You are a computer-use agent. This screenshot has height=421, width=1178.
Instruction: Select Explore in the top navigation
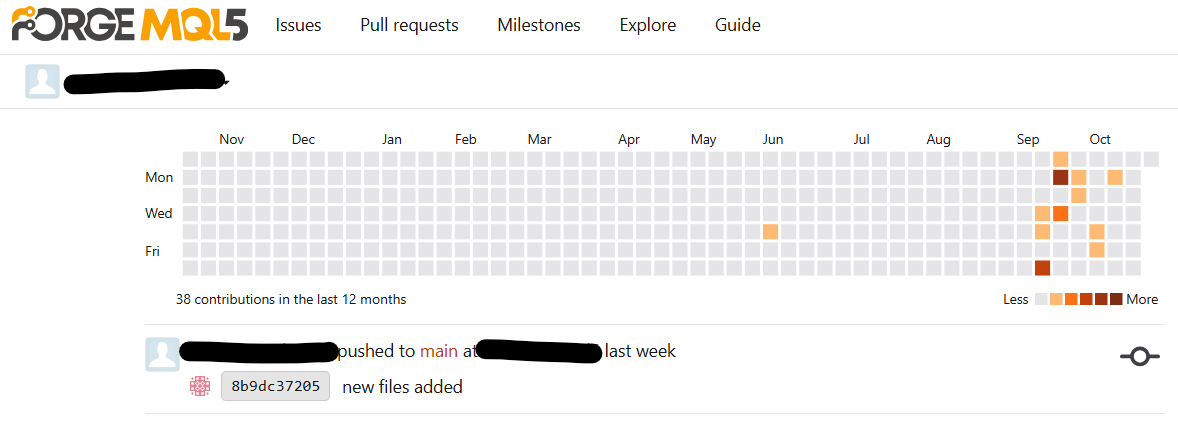click(647, 25)
